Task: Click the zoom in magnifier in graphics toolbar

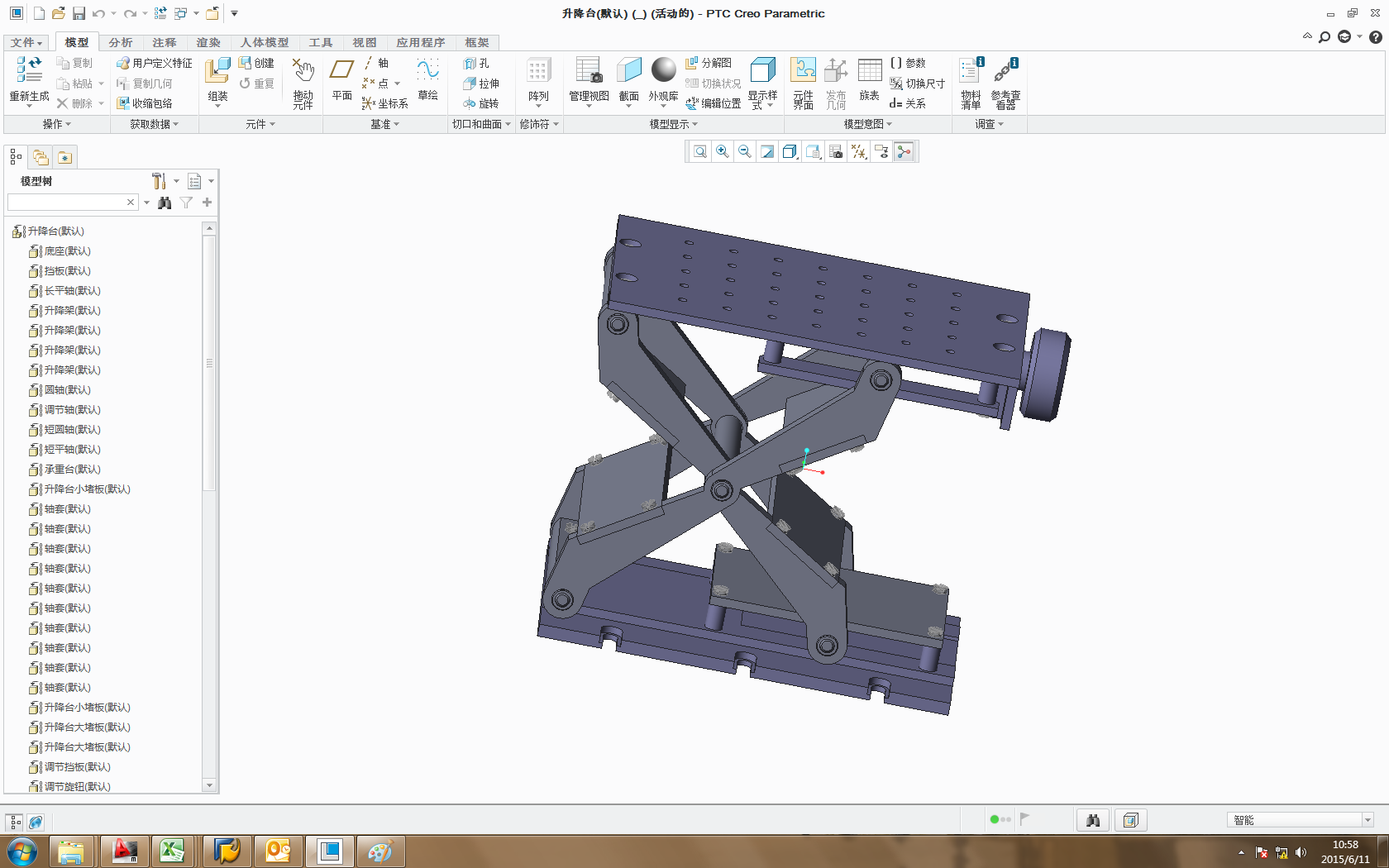Action: coord(723,151)
